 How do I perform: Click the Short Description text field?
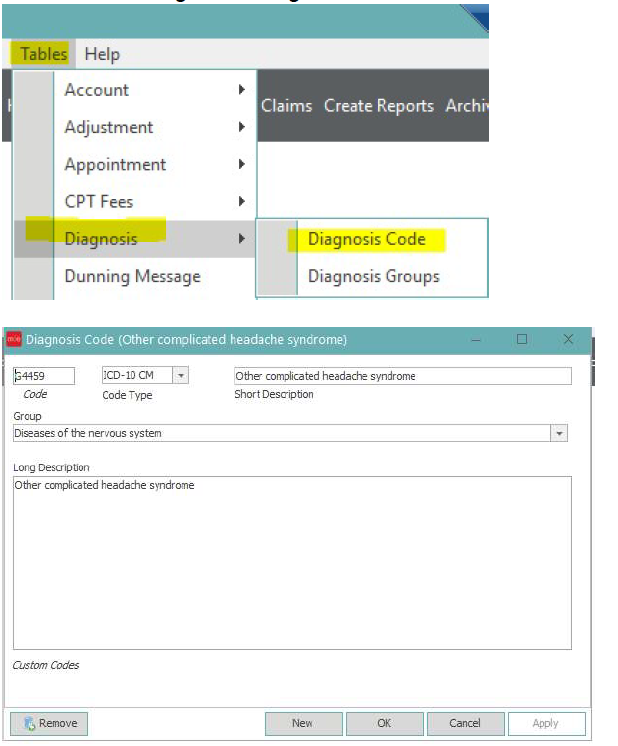(x=402, y=376)
